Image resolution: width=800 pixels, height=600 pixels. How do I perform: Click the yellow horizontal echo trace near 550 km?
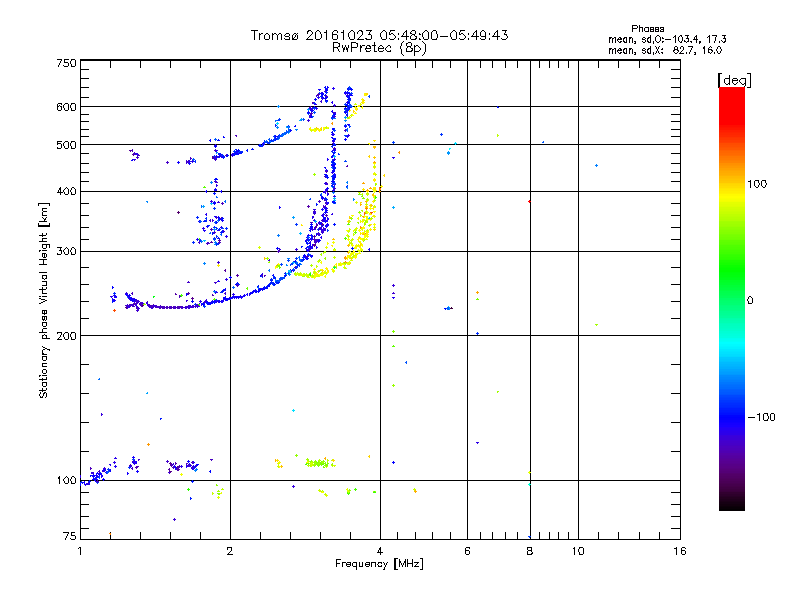tap(319, 129)
